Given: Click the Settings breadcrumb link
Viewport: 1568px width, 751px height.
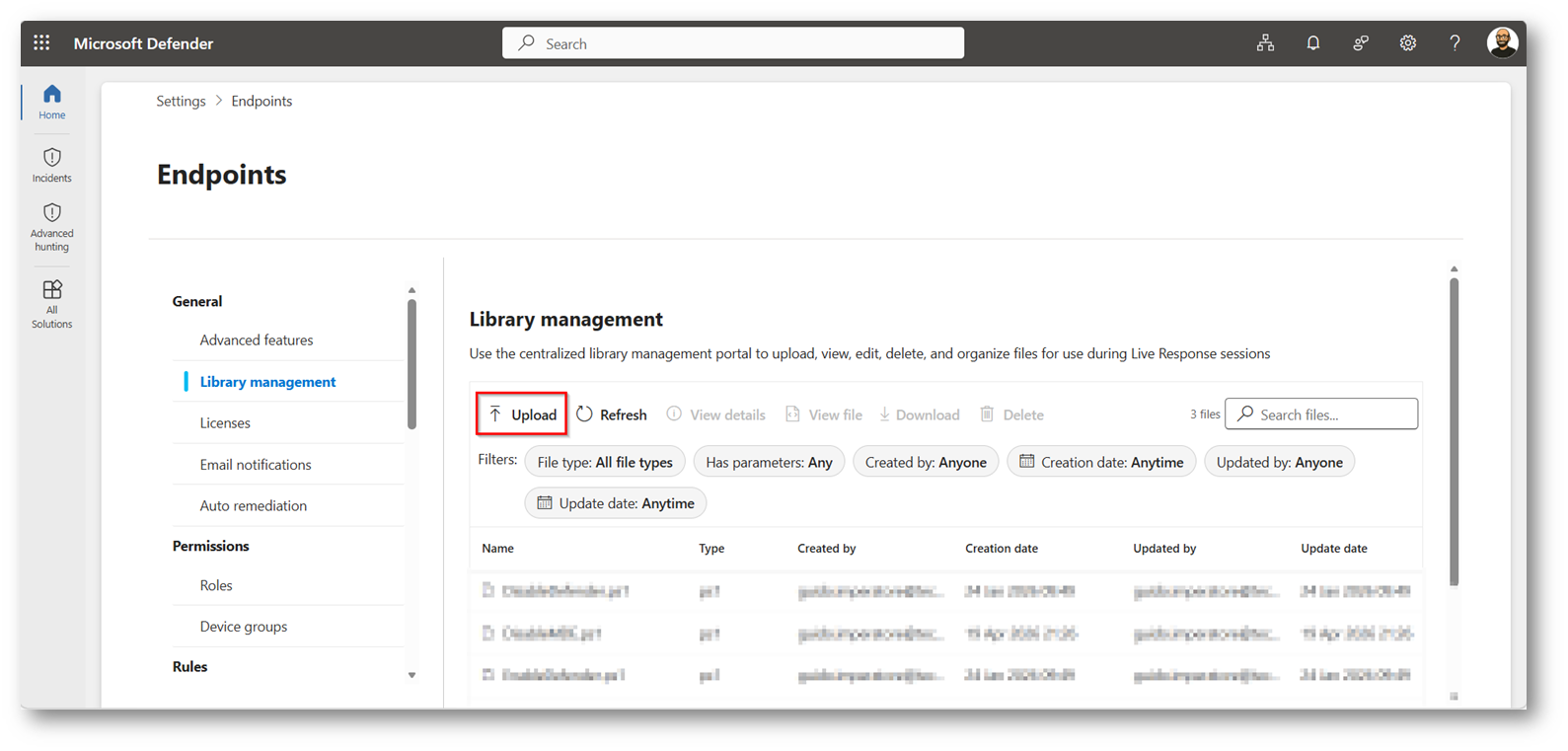Looking at the screenshot, I should click(181, 101).
